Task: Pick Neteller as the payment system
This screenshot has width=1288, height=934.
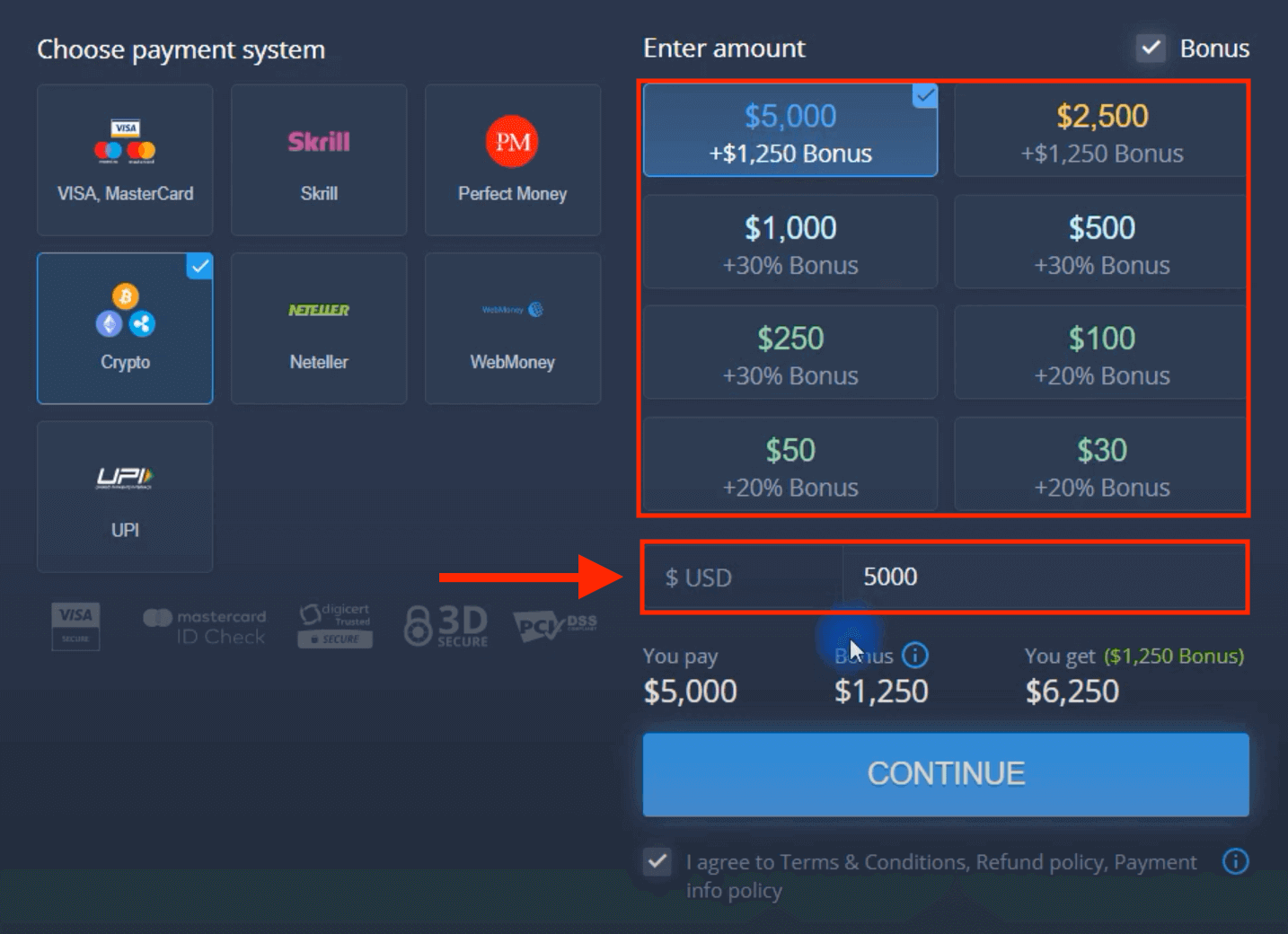Action: [x=319, y=329]
